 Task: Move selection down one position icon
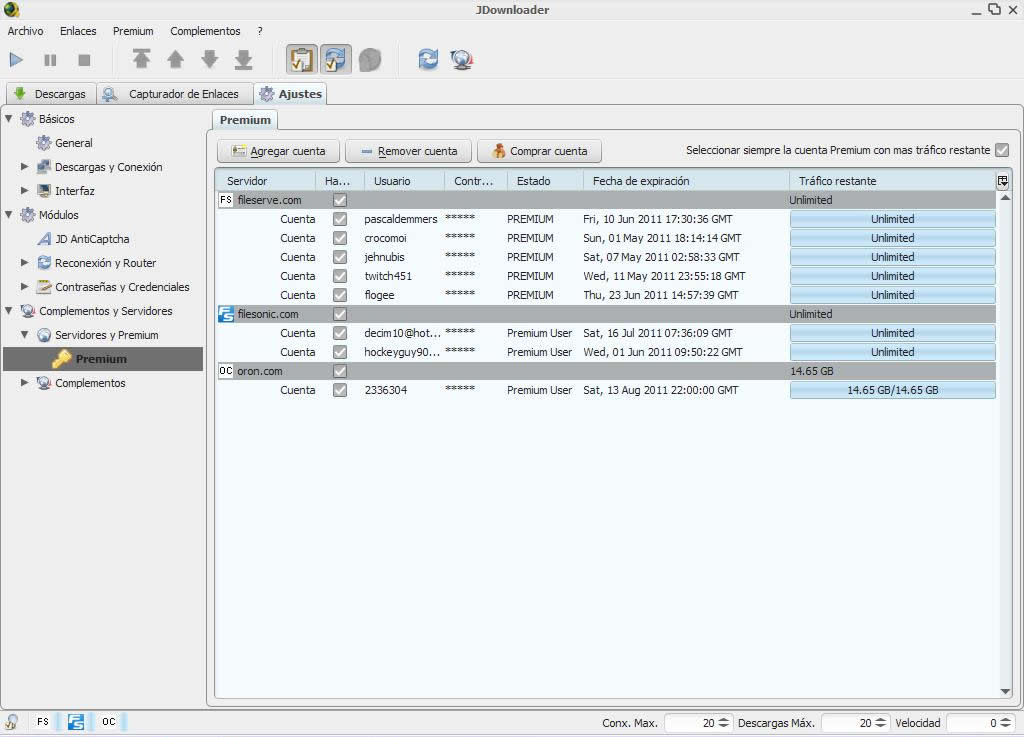coord(210,59)
